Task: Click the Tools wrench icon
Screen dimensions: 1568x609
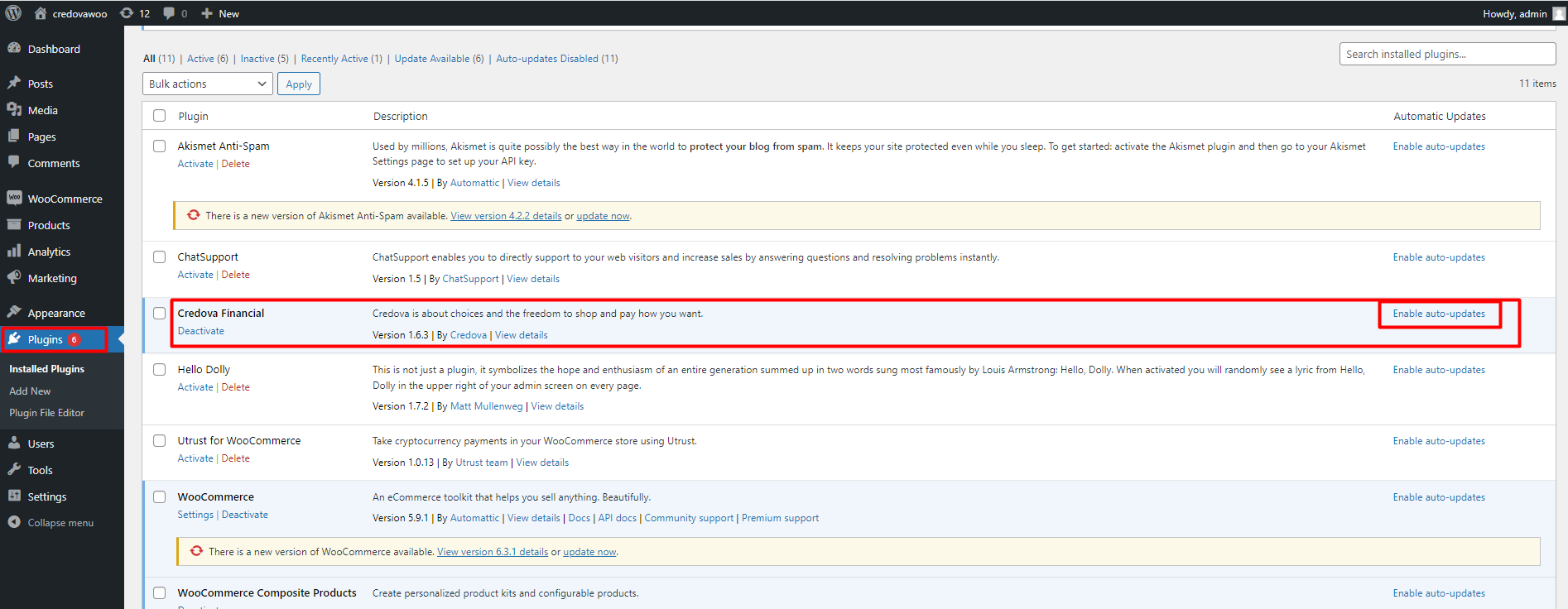Action: point(14,469)
